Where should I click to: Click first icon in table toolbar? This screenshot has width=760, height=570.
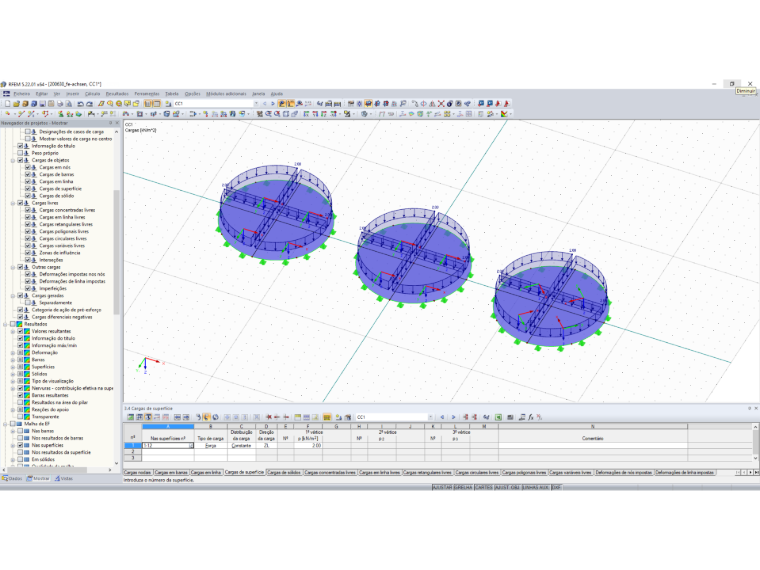tap(130, 417)
